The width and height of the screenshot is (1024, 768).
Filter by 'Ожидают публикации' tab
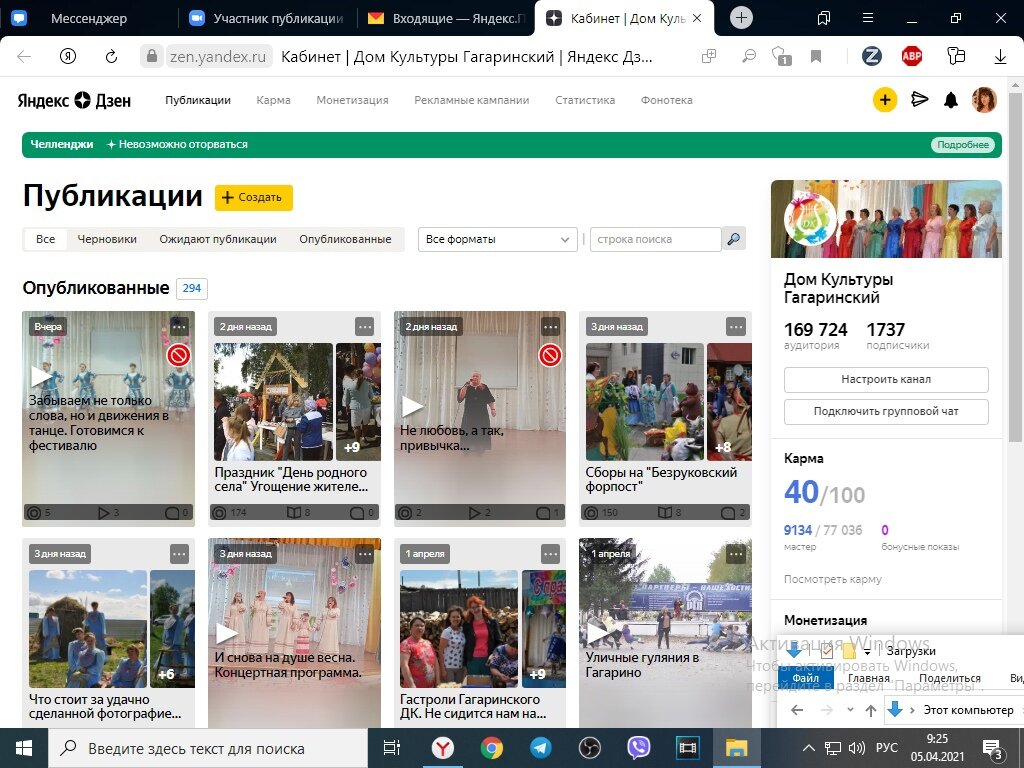[217, 239]
